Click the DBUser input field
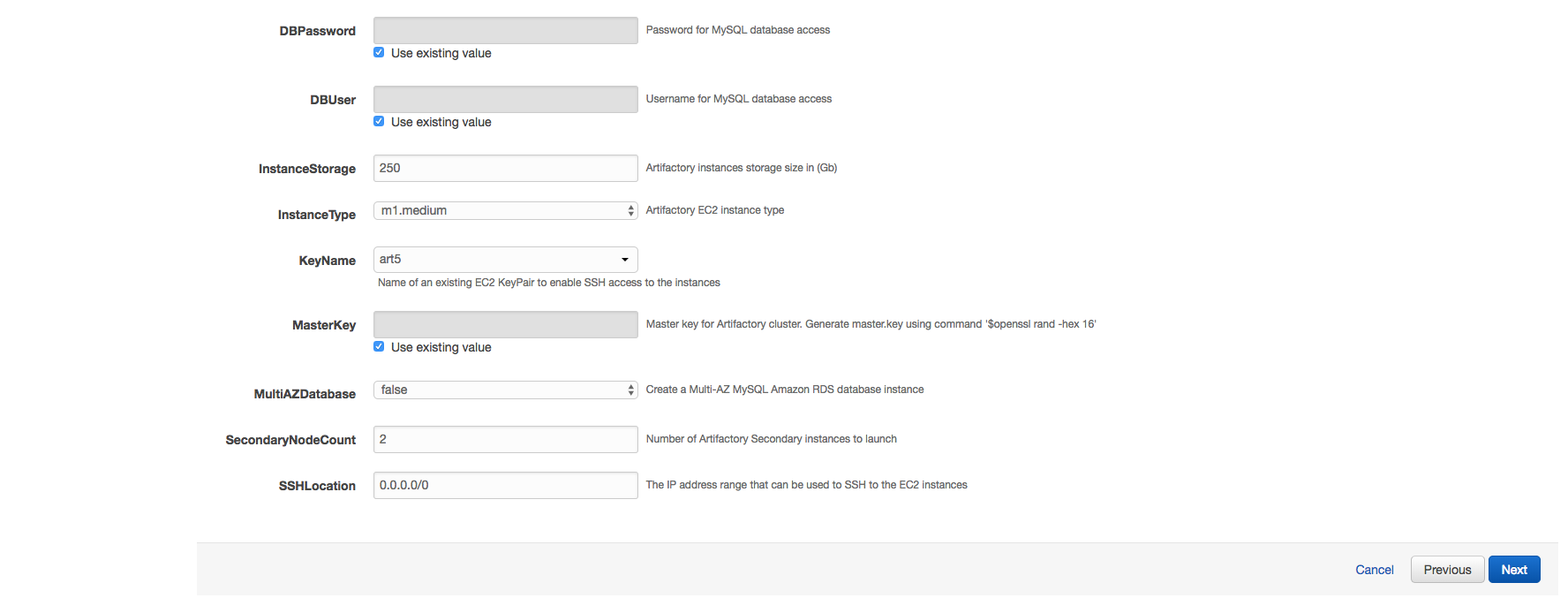This screenshot has height=598, width=1568. click(505, 99)
